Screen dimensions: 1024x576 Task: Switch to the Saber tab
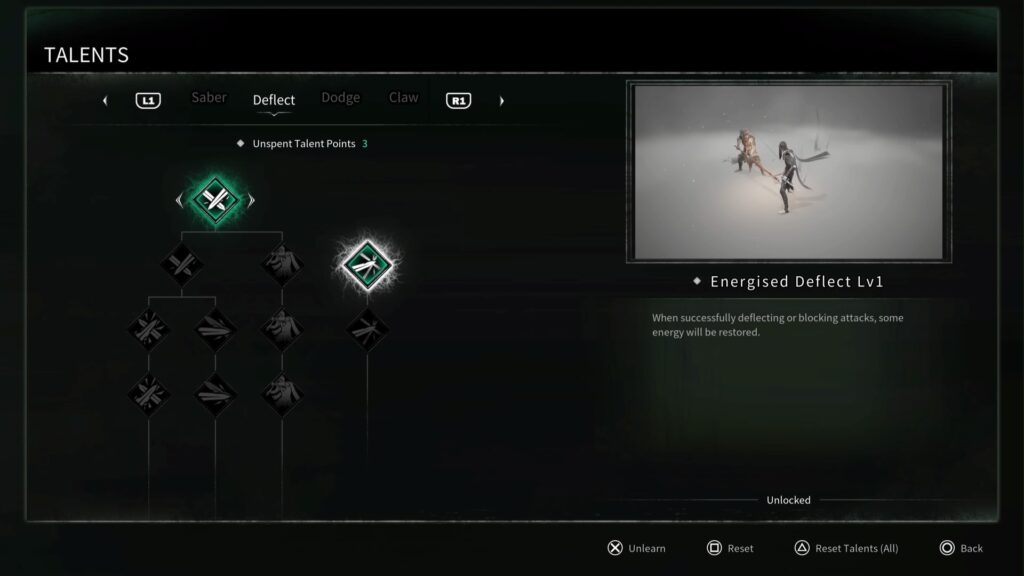[x=209, y=97]
